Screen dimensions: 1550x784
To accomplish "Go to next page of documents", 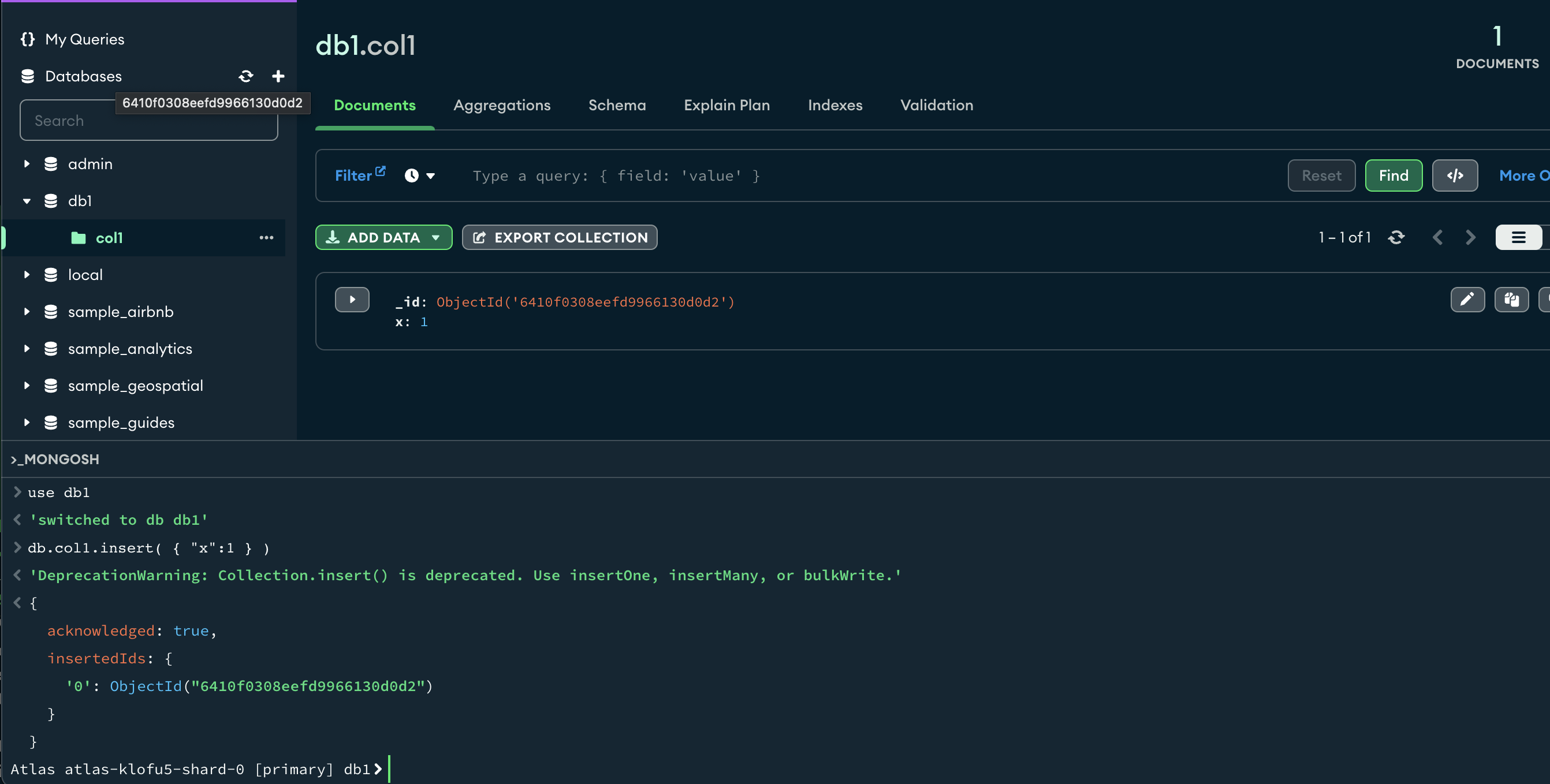I will coord(1470,238).
